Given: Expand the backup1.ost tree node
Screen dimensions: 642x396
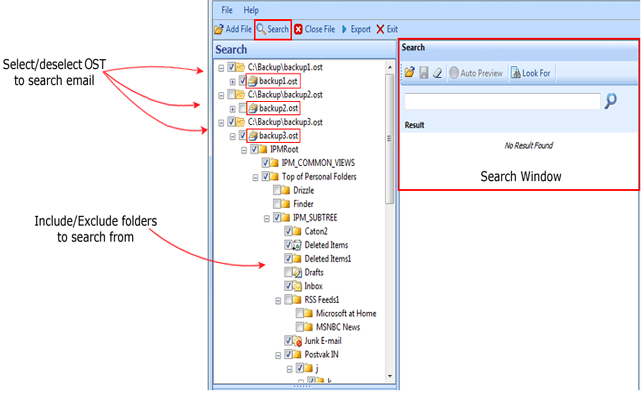Looking at the screenshot, I should [233, 81].
